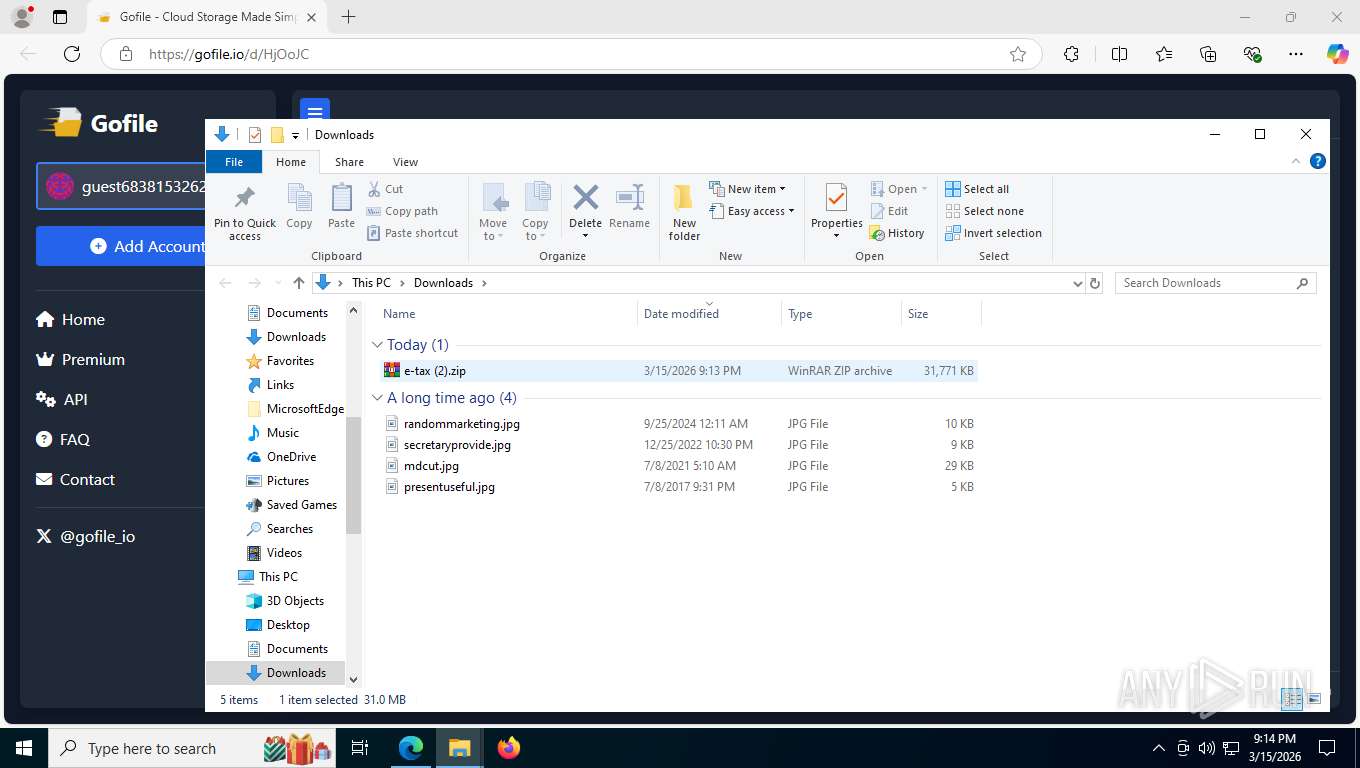Click Edge browser refresh button
The image size is (1360, 768).
pyautogui.click(x=71, y=54)
